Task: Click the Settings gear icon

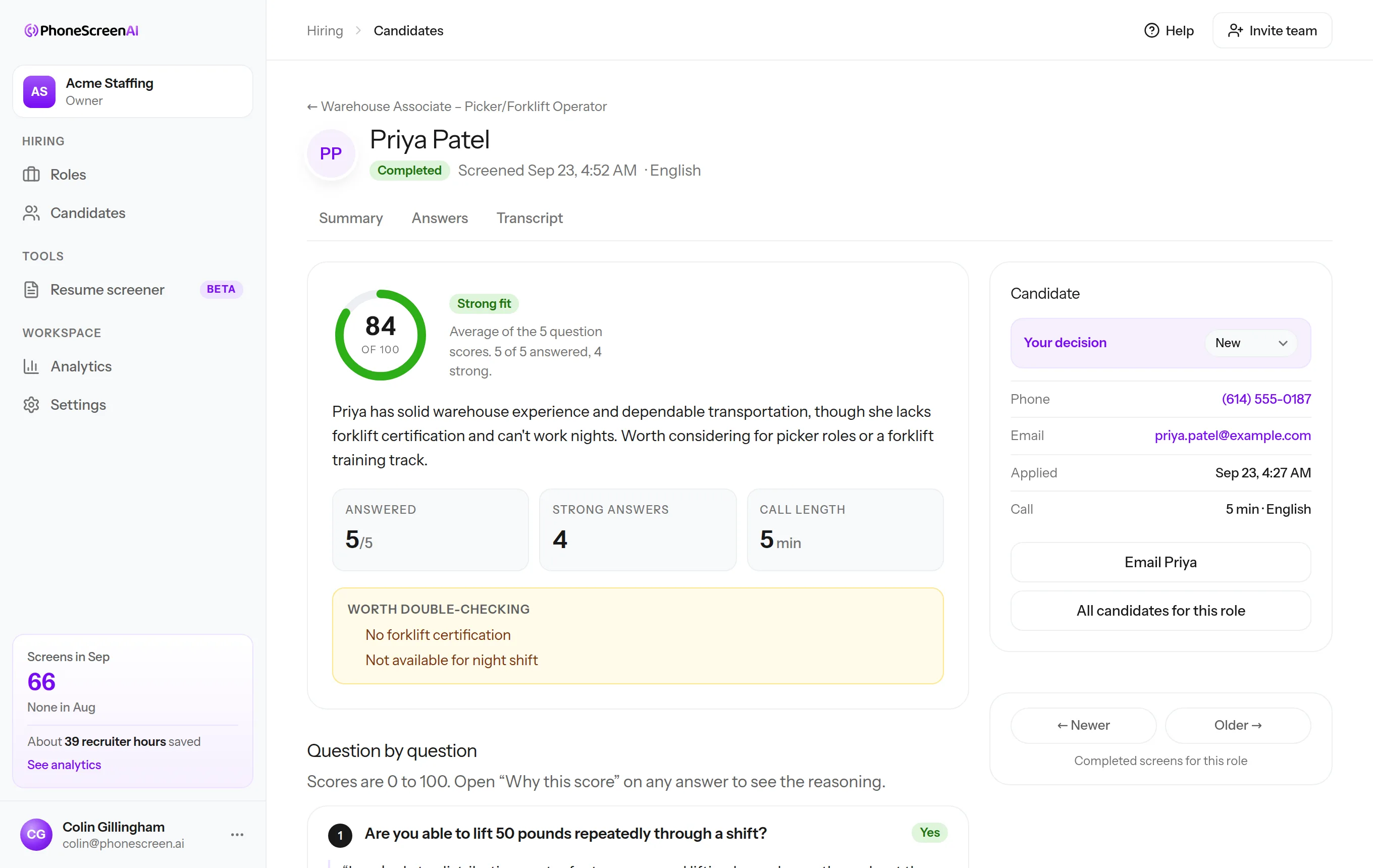Action: [x=31, y=405]
